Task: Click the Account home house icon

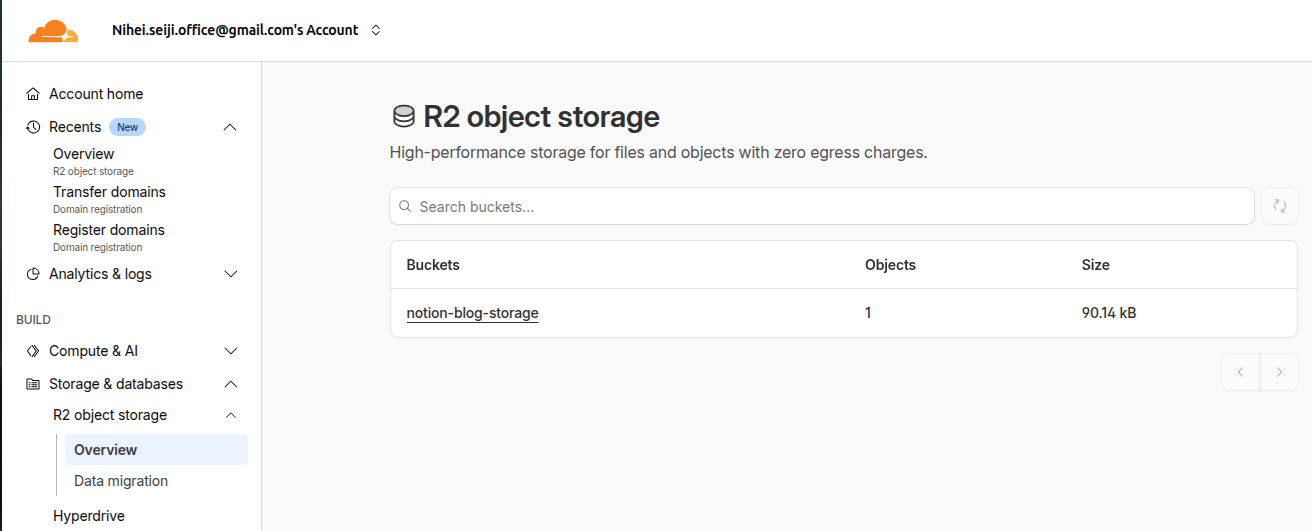Action: click(33, 94)
